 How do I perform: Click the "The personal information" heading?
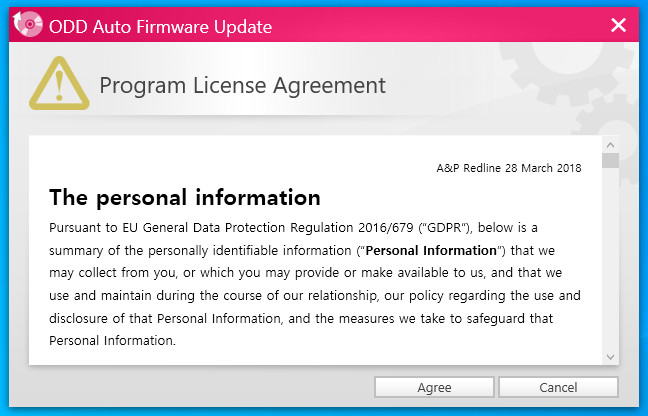point(184,196)
